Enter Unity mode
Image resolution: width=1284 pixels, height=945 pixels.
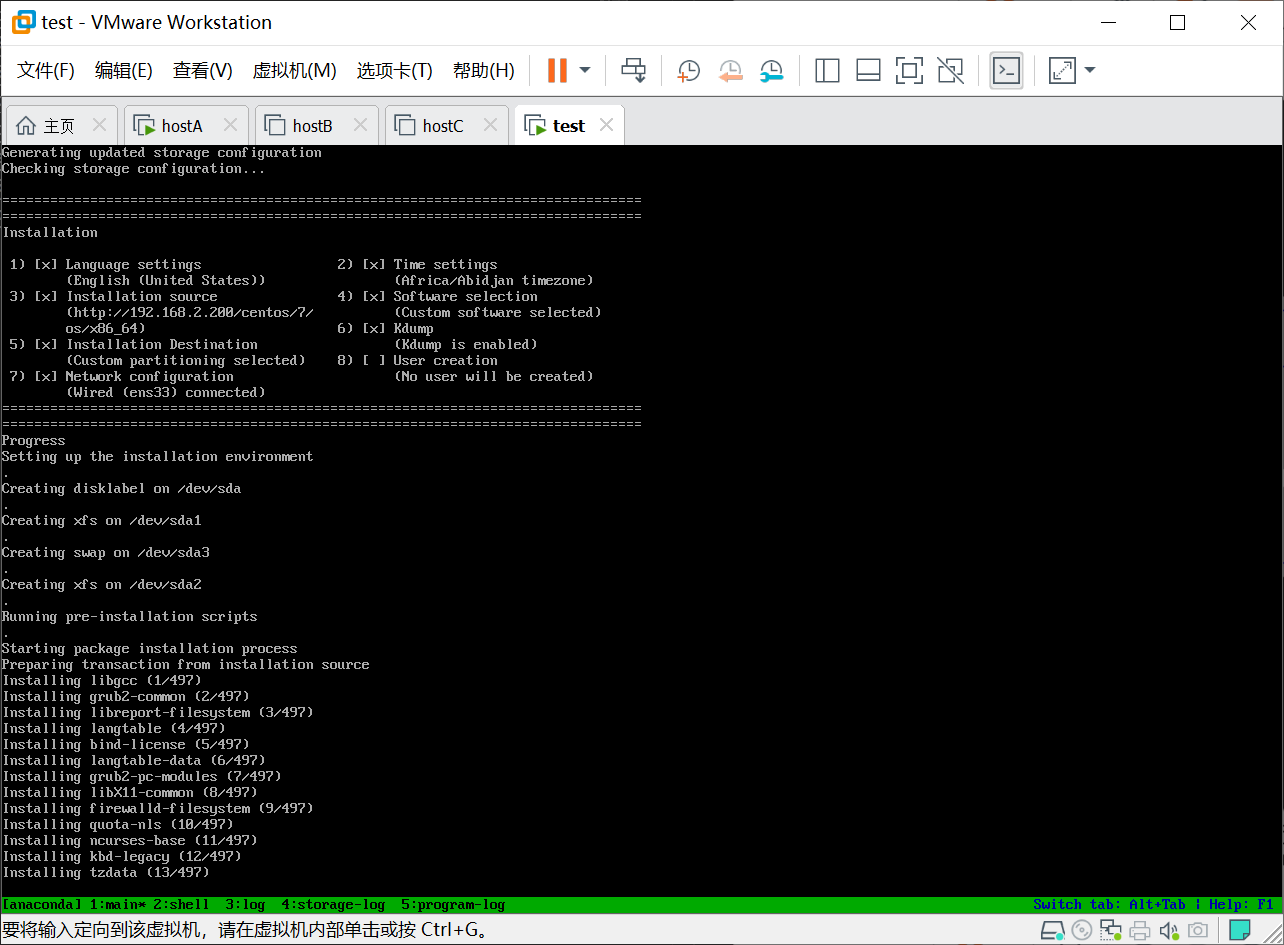click(950, 70)
